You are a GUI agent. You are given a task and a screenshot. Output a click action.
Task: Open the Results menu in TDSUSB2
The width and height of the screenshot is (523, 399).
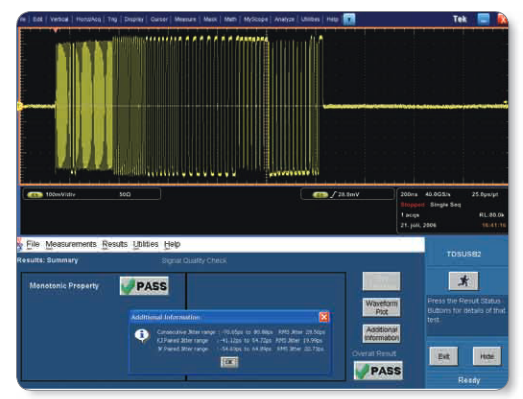point(115,244)
